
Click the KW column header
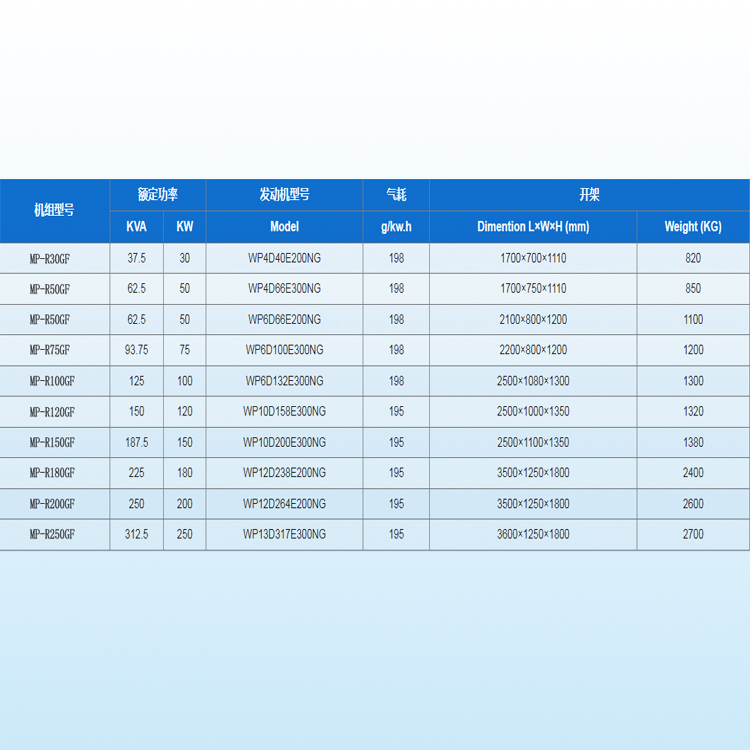185,227
